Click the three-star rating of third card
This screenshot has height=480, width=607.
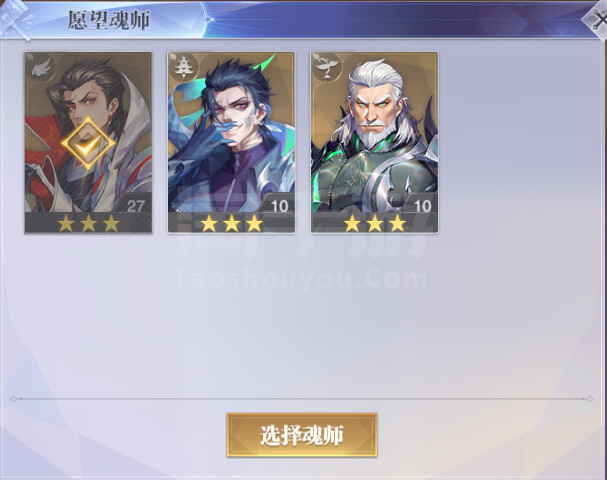[375, 223]
